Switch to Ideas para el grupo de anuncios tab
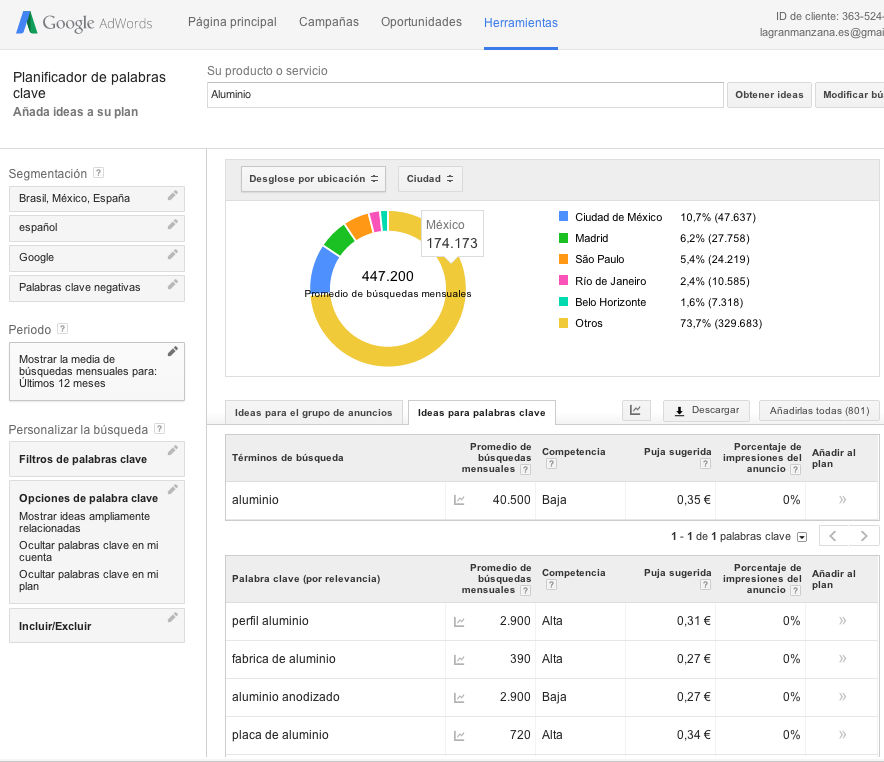The image size is (884, 762). coord(304,412)
